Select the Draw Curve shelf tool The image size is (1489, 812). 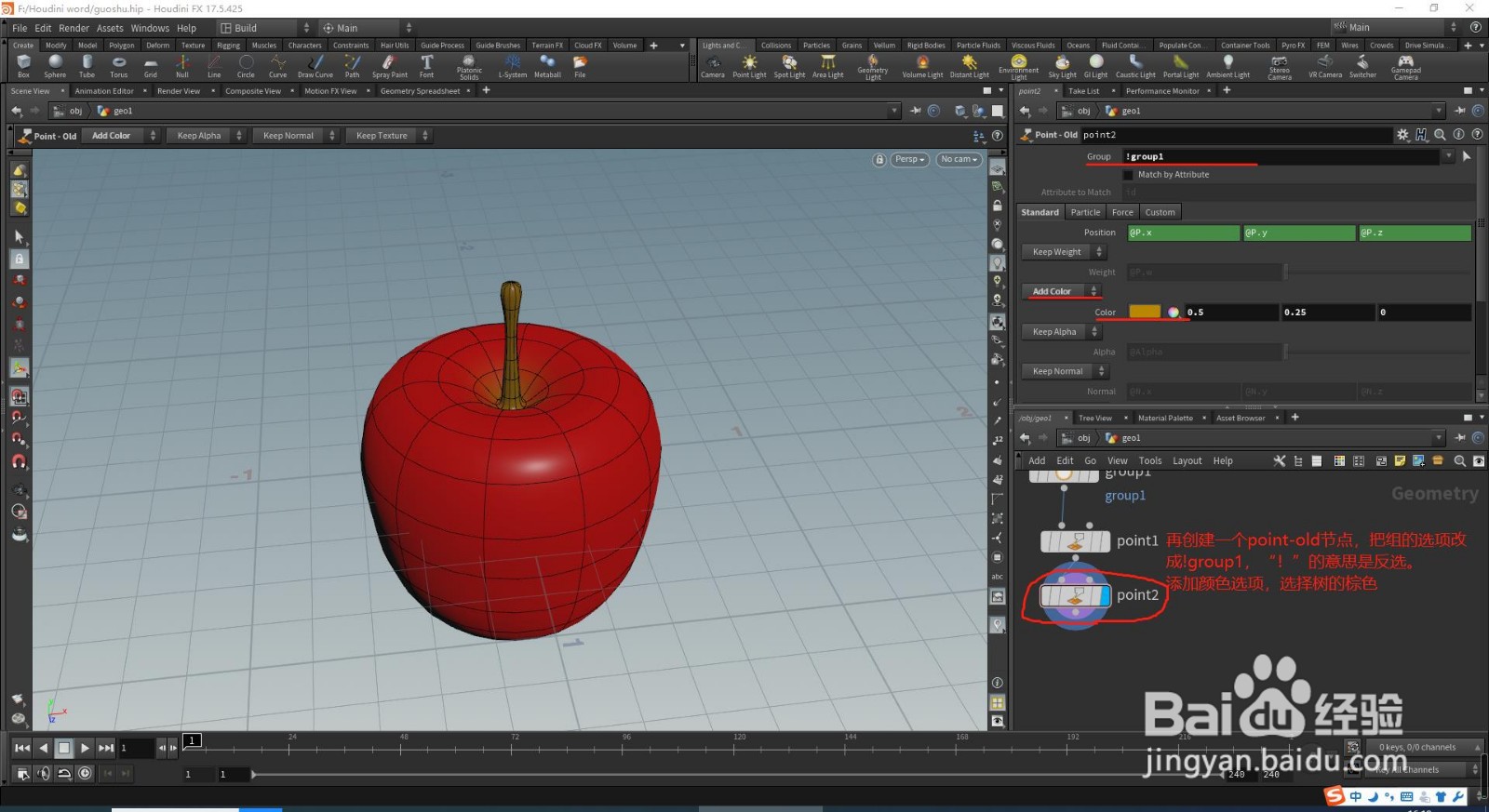[315, 66]
